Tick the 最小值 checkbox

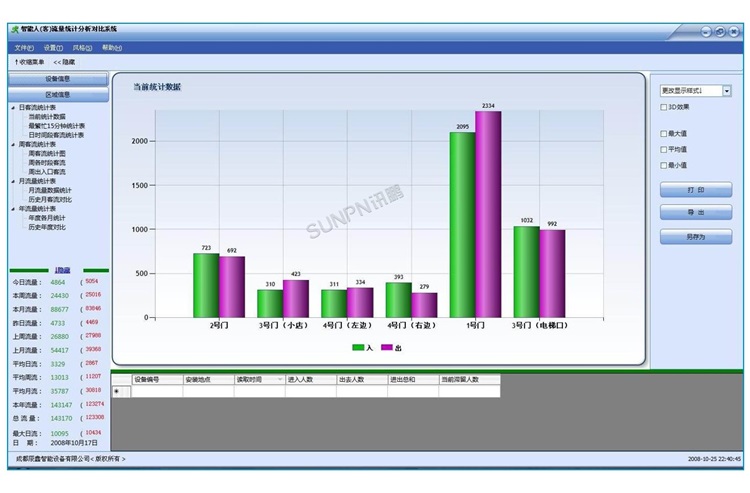pyautogui.click(x=664, y=165)
